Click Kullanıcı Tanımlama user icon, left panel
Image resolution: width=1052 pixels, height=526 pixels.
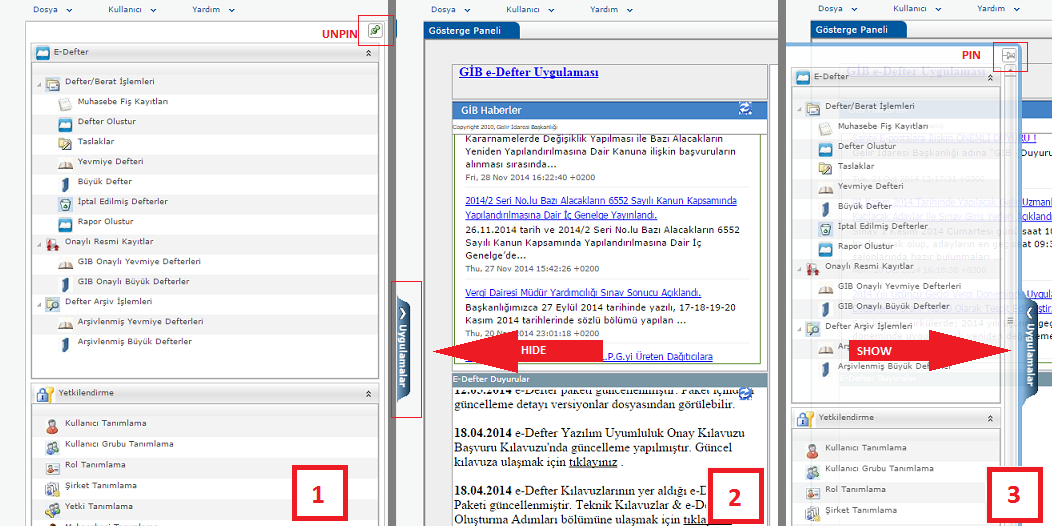pos(52,426)
